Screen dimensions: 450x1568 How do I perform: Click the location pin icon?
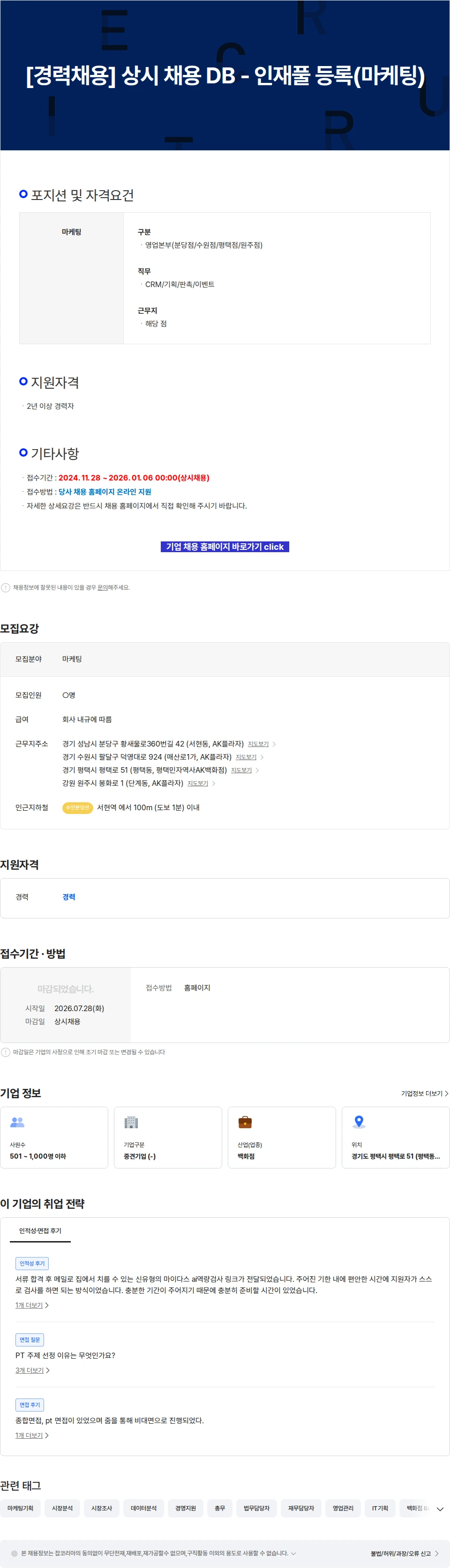point(359,1122)
